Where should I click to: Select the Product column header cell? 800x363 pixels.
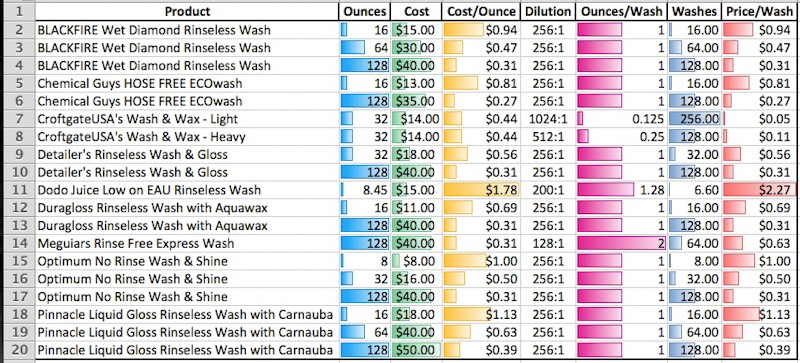(x=187, y=11)
